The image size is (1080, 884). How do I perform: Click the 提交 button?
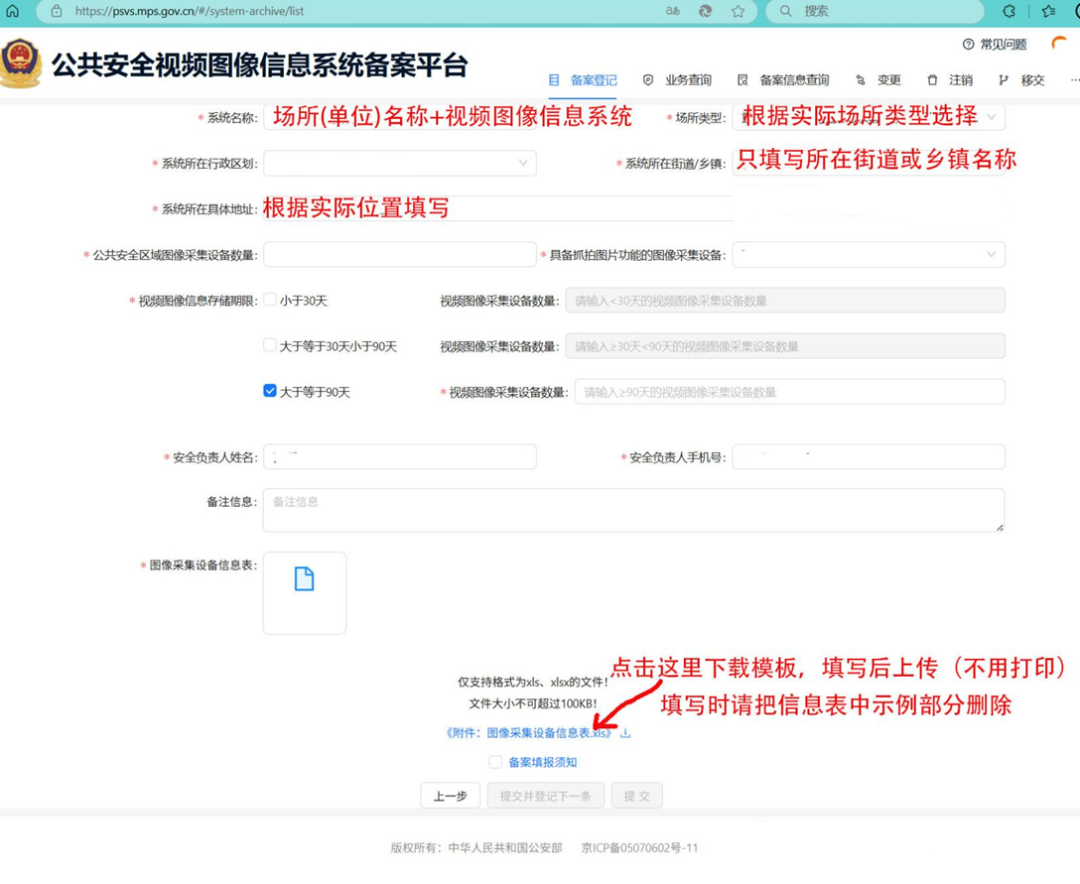[636, 796]
